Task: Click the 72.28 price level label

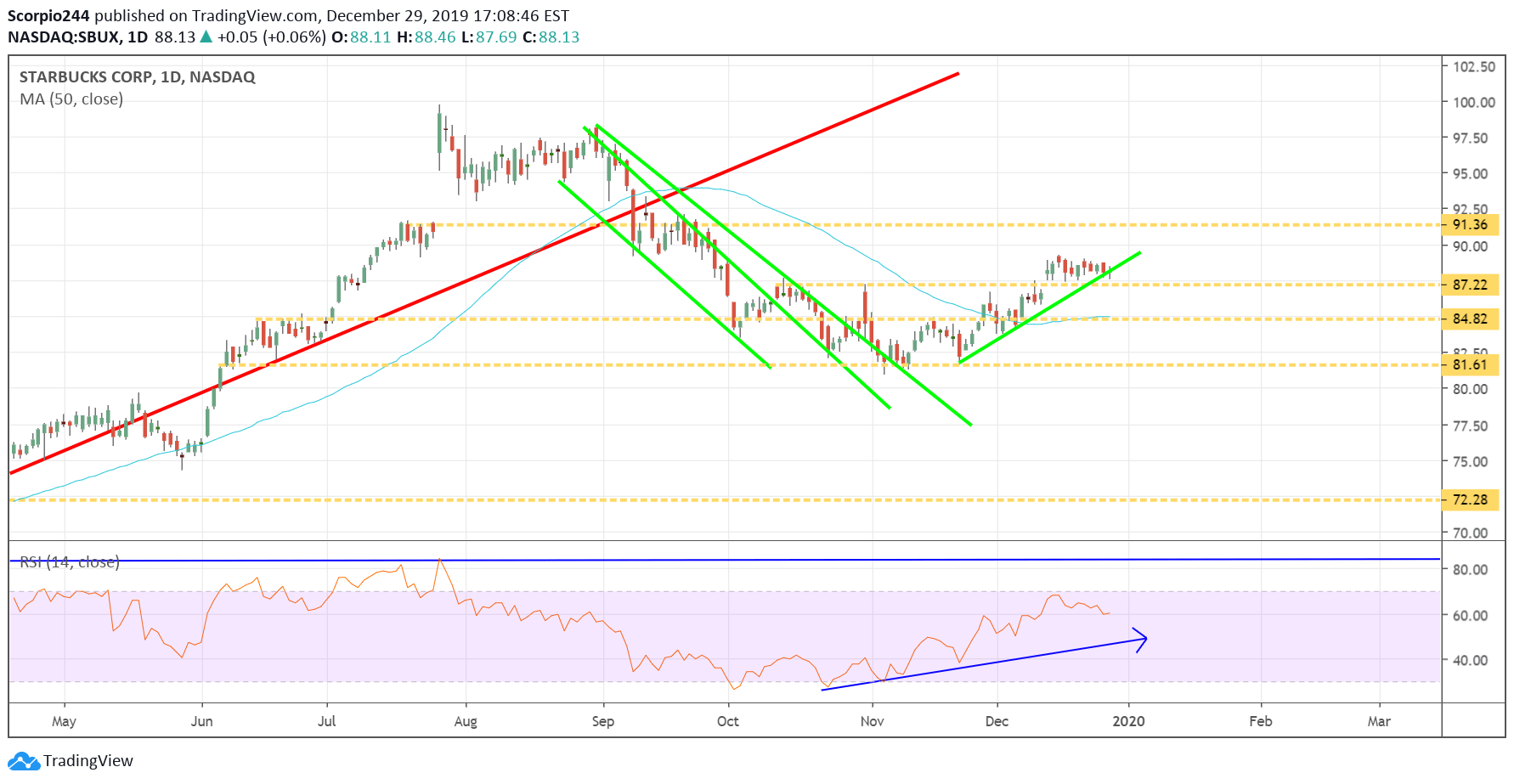Action: coord(1470,499)
